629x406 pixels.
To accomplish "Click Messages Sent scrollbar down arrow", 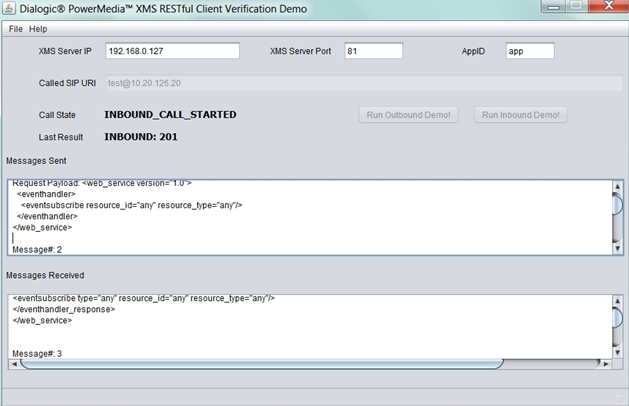I will pos(616,248).
